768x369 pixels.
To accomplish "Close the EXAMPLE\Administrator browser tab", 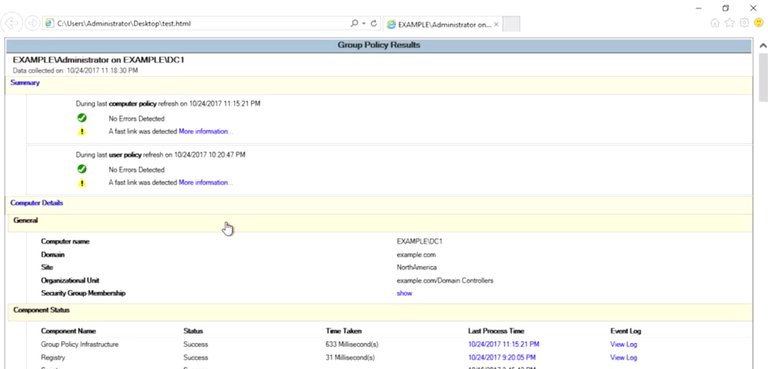I will [x=496, y=24].
